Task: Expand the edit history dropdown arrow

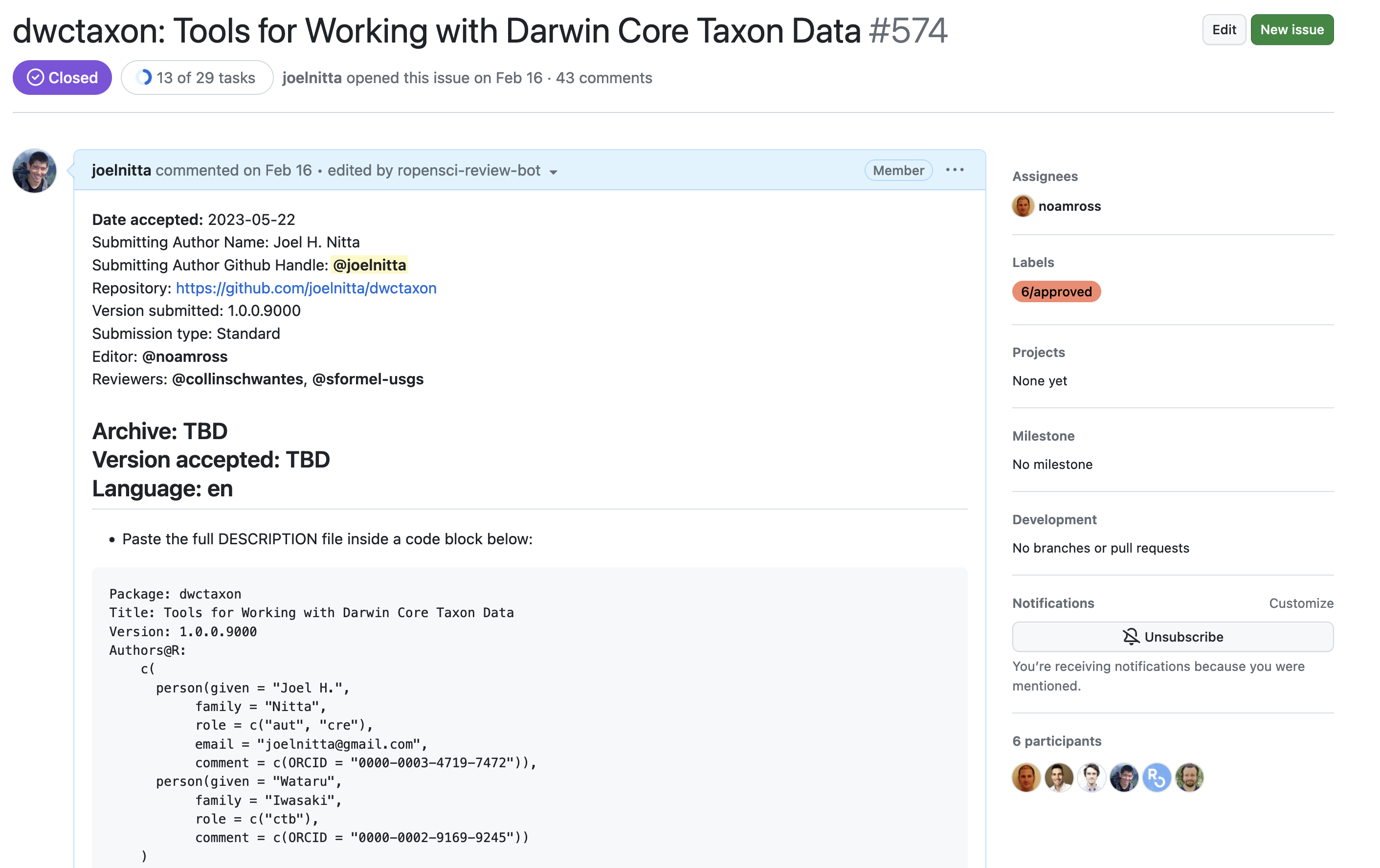Action: coord(553,172)
